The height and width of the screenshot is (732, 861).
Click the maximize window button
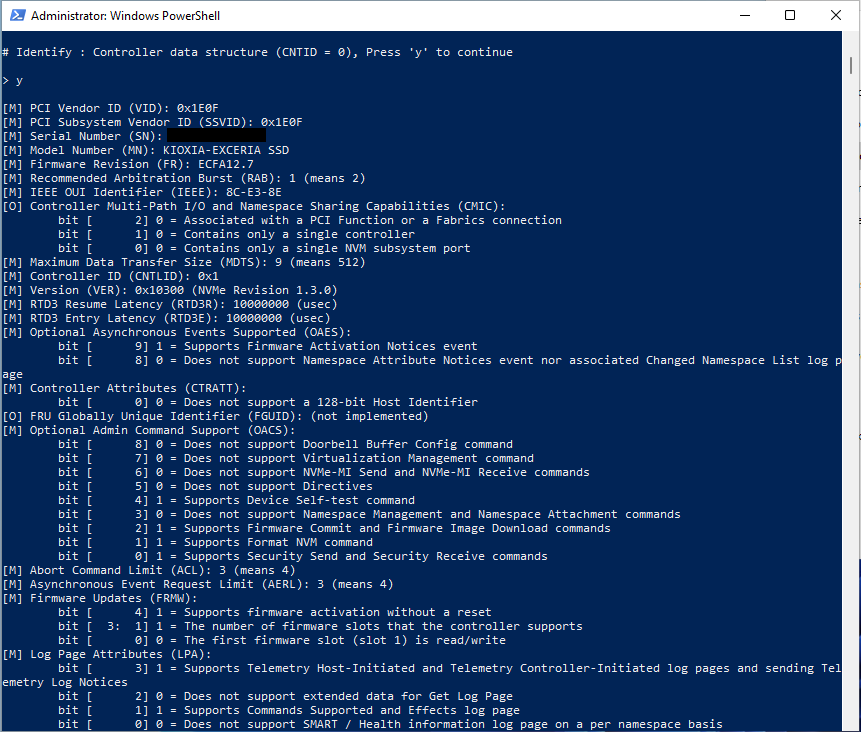(x=790, y=15)
